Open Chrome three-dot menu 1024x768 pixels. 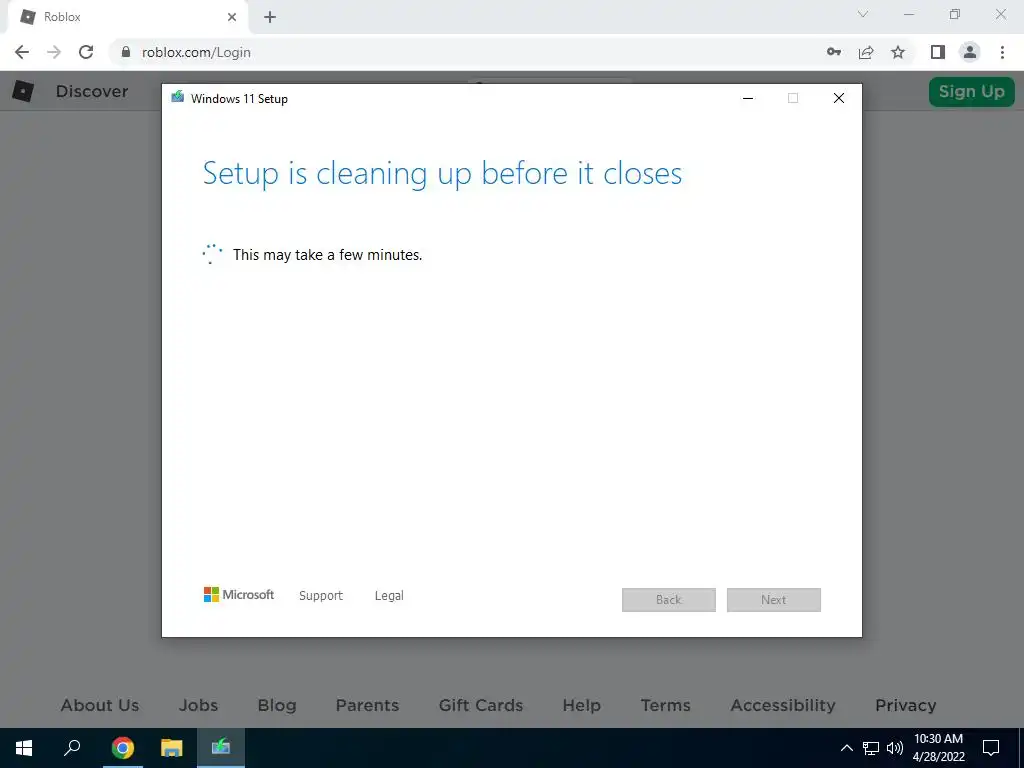(1002, 52)
